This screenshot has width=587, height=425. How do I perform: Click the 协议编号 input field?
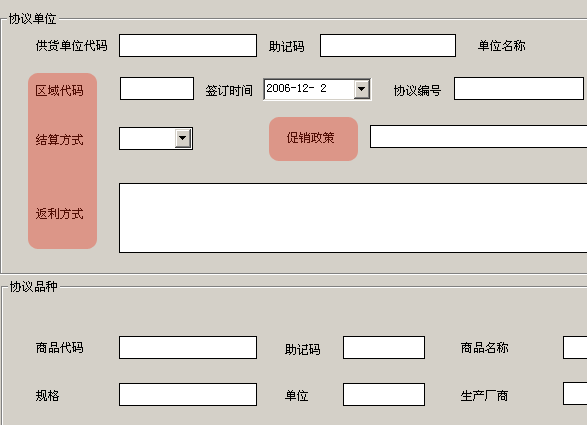tap(519, 89)
